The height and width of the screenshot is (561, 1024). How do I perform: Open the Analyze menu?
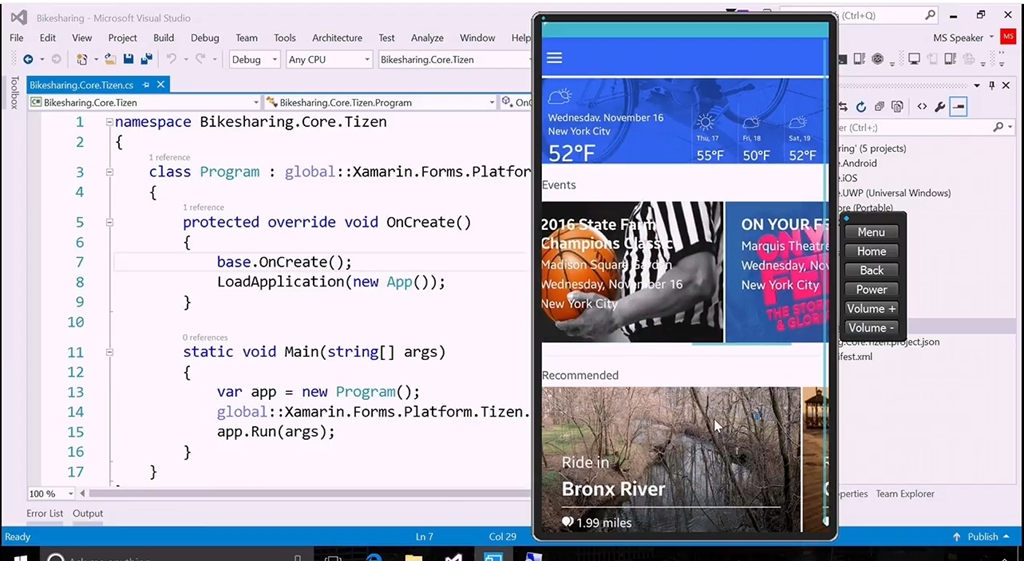[x=427, y=38]
